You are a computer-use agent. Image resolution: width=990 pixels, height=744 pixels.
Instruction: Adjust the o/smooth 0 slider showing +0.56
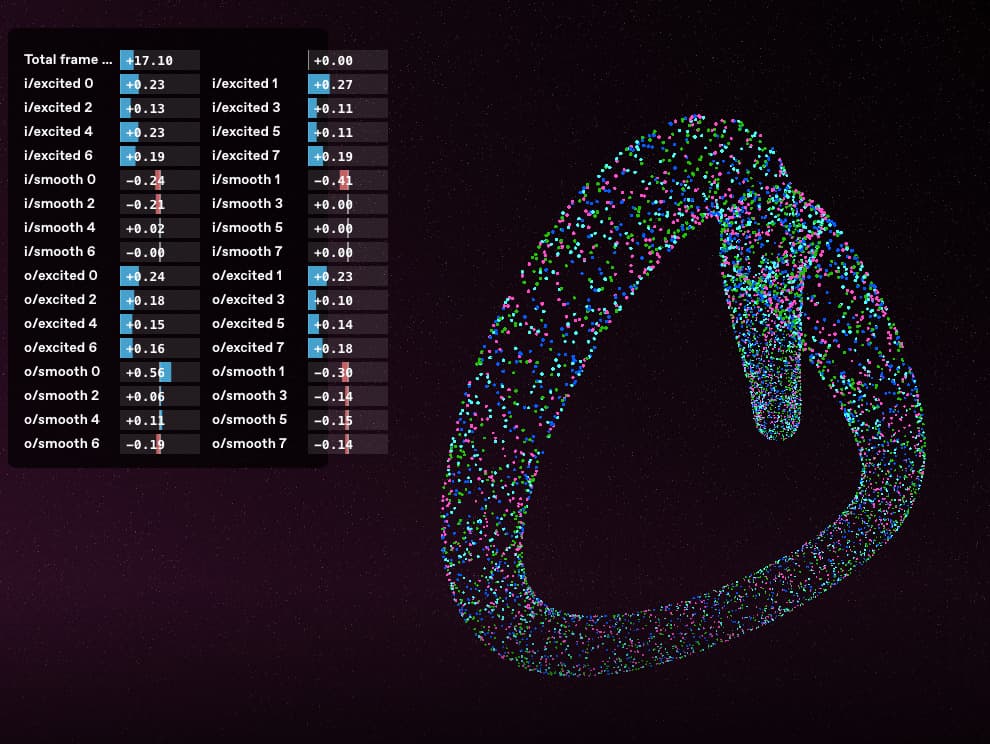click(x=160, y=372)
